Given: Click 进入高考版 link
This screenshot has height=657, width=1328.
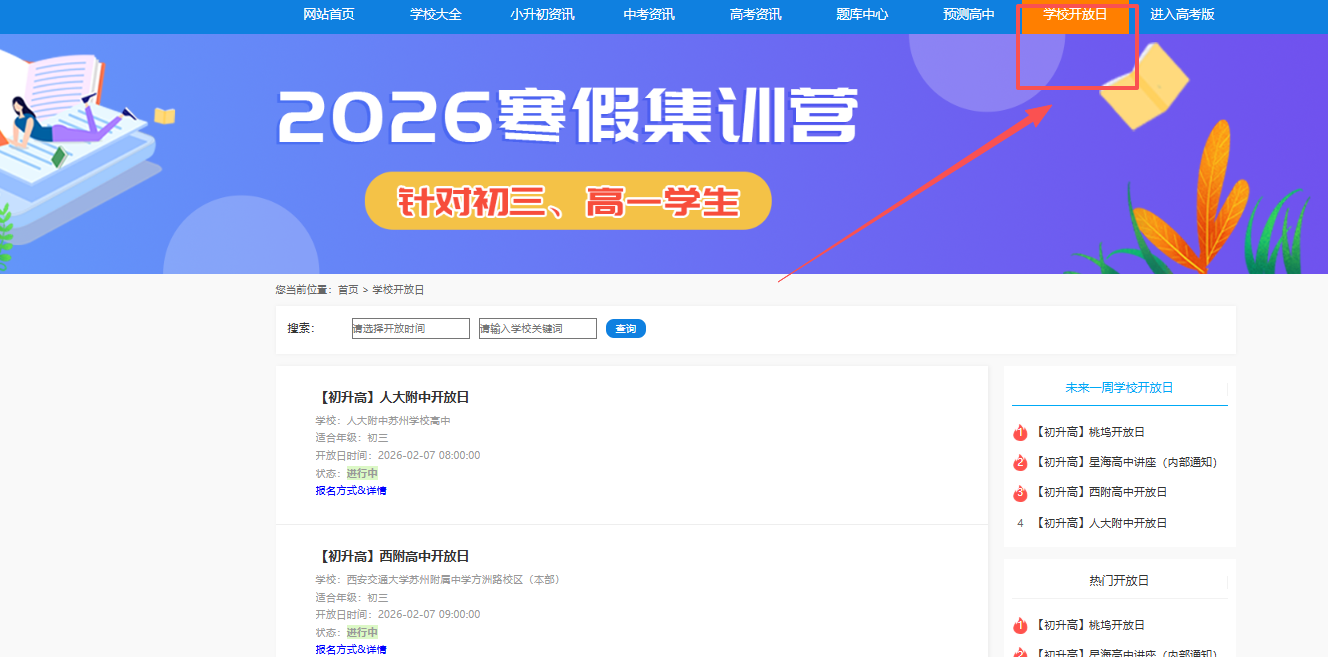Looking at the screenshot, I should [x=1182, y=15].
